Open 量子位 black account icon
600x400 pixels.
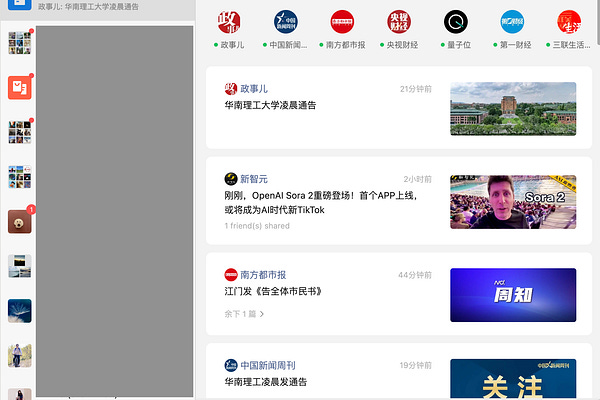(455, 22)
